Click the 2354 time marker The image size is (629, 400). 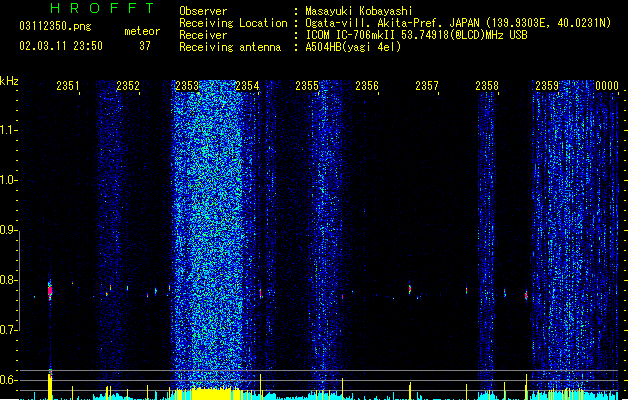[x=247, y=86]
